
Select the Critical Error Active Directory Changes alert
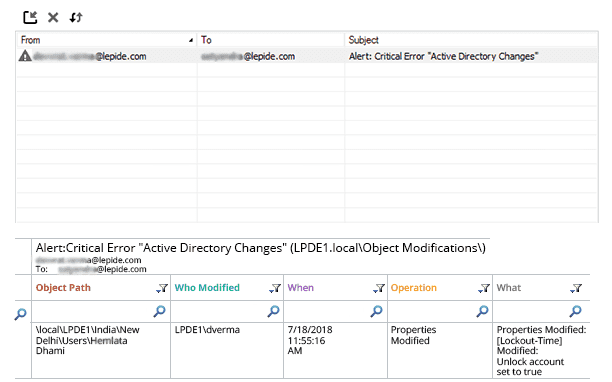point(307,56)
